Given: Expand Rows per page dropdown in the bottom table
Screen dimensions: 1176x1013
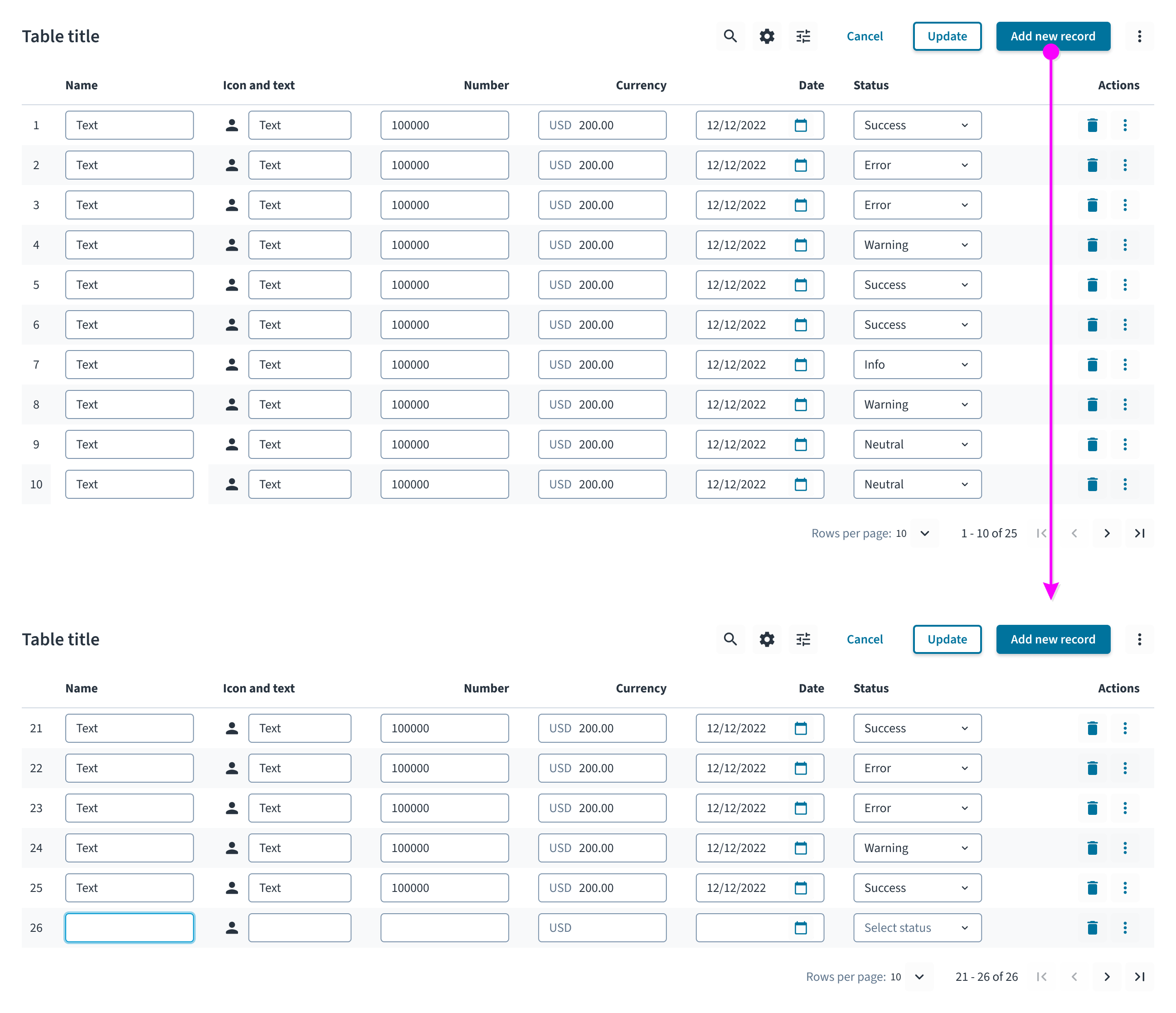Looking at the screenshot, I should click(919, 977).
